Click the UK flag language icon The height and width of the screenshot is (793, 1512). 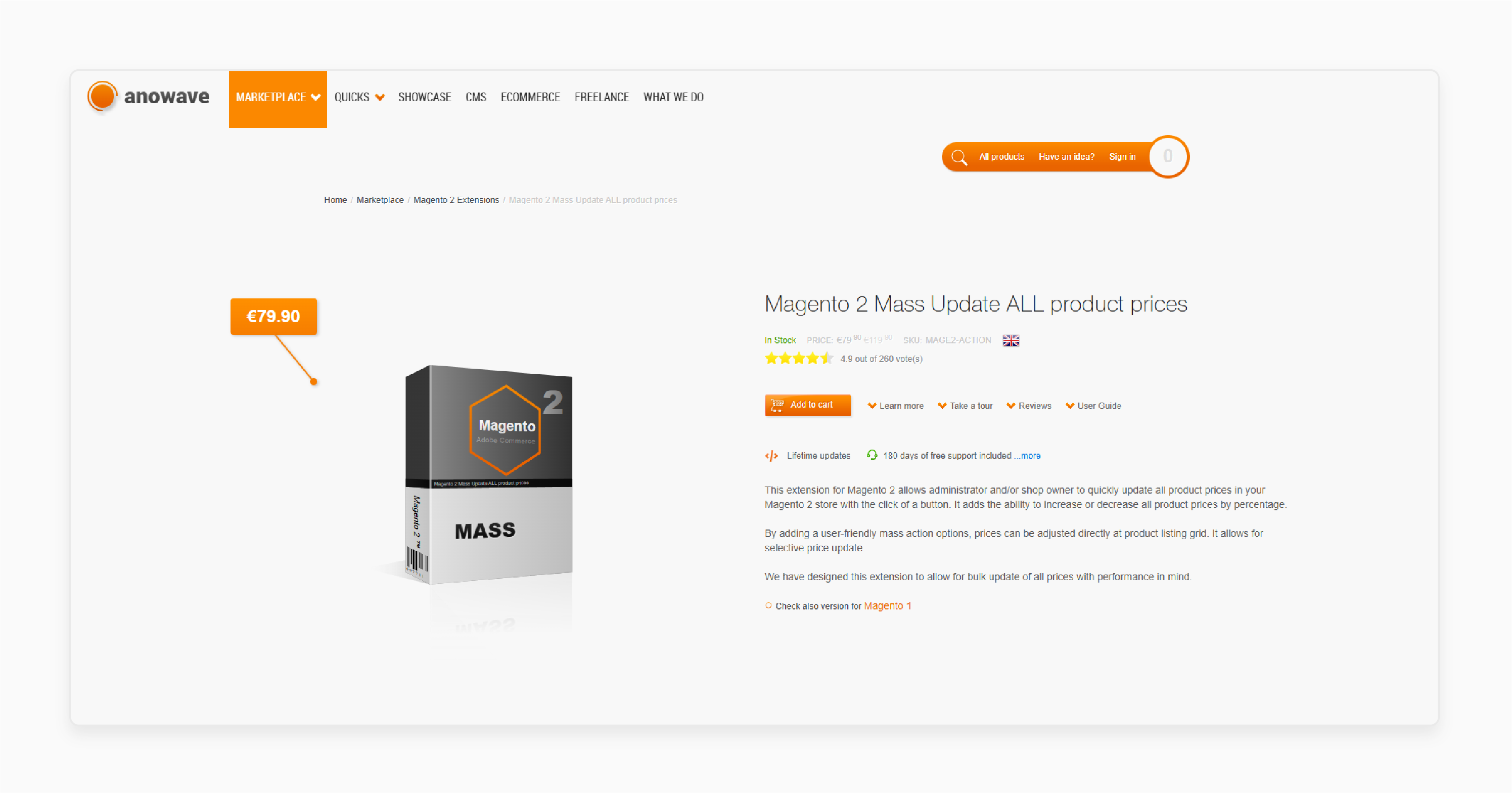pos(1010,340)
